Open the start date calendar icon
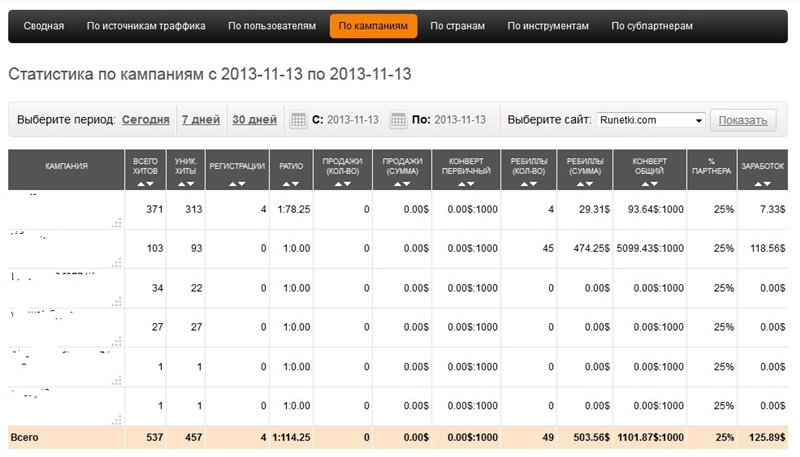The width and height of the screenshot is (800, 457). [298, 120]
